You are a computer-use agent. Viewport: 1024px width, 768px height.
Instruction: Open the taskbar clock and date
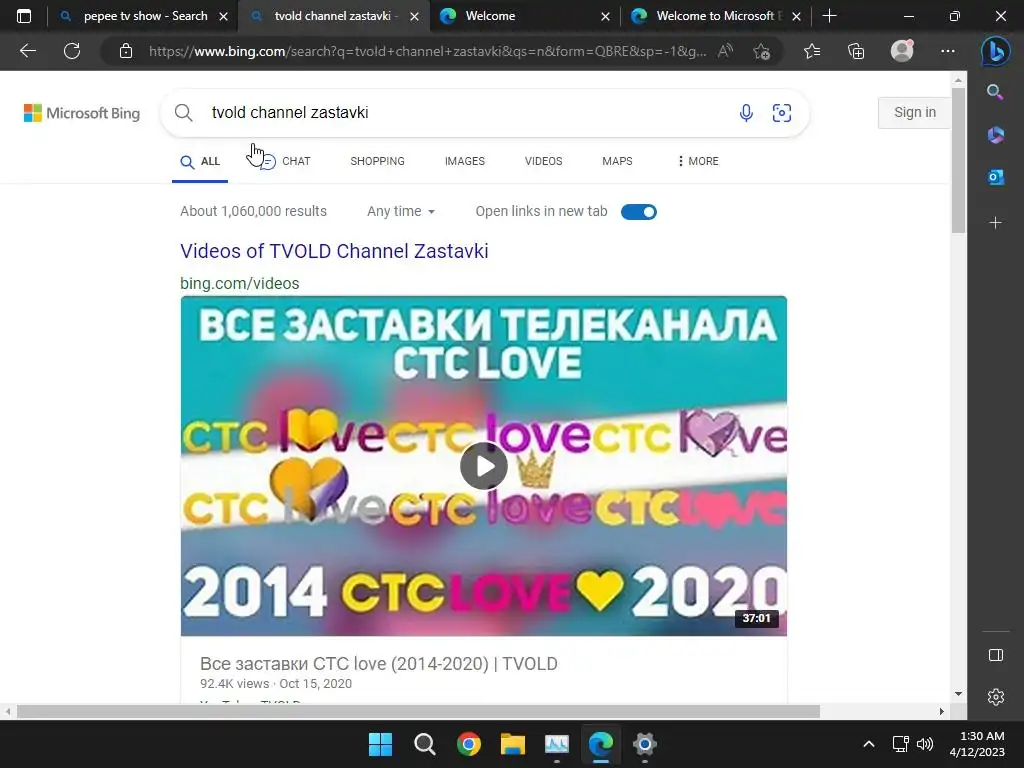click(x=977, y=744)
